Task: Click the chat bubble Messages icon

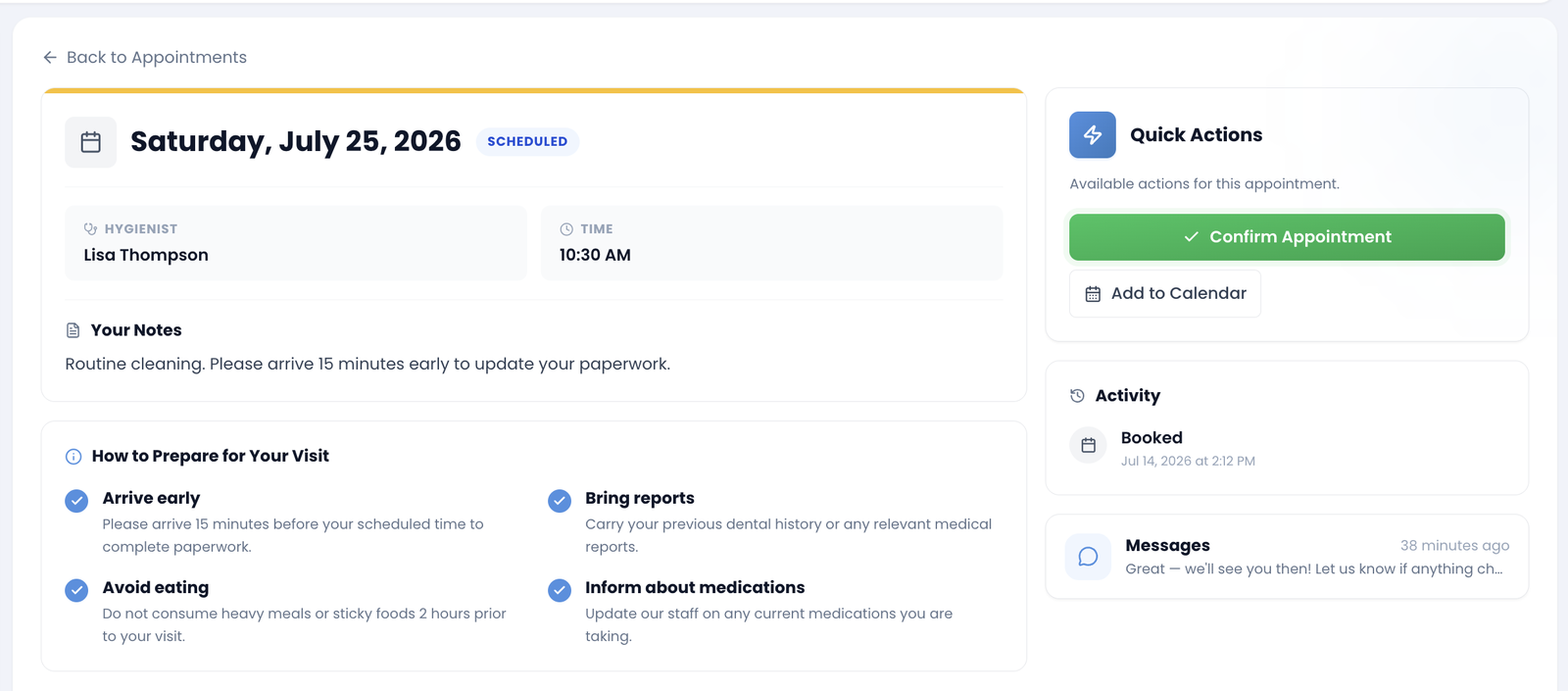Action: tap(1088, 557)
